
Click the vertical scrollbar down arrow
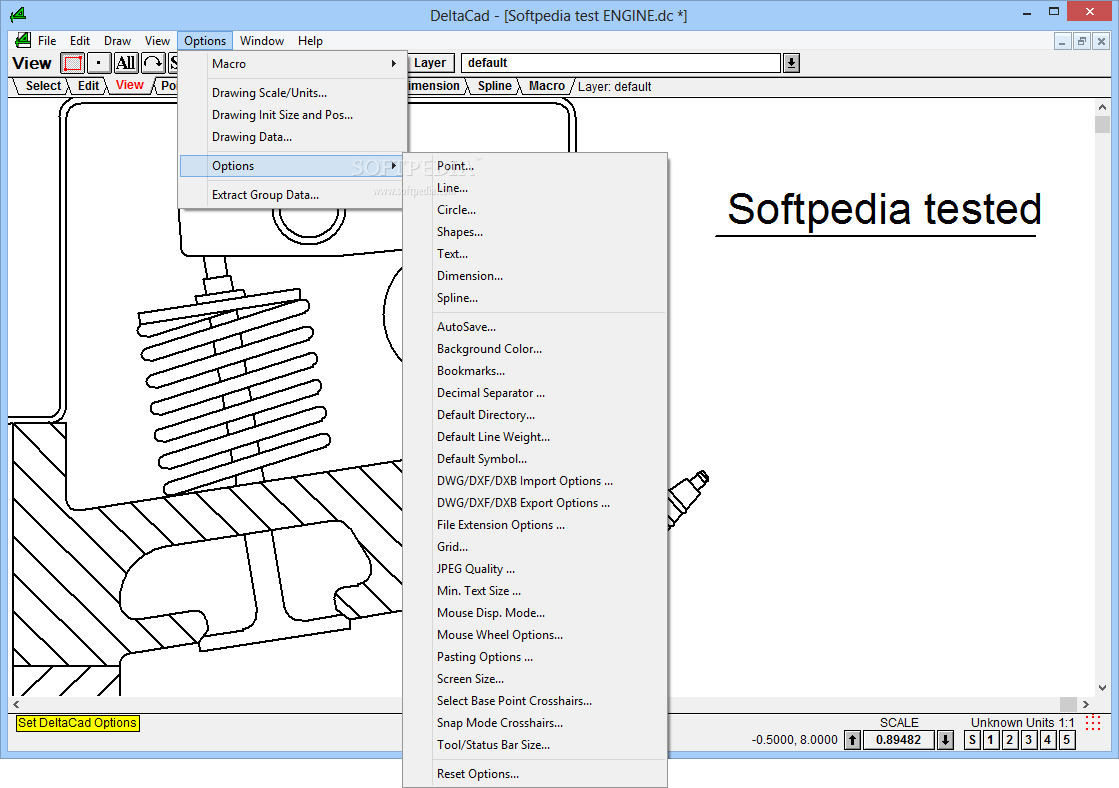tap(1103, 688)
